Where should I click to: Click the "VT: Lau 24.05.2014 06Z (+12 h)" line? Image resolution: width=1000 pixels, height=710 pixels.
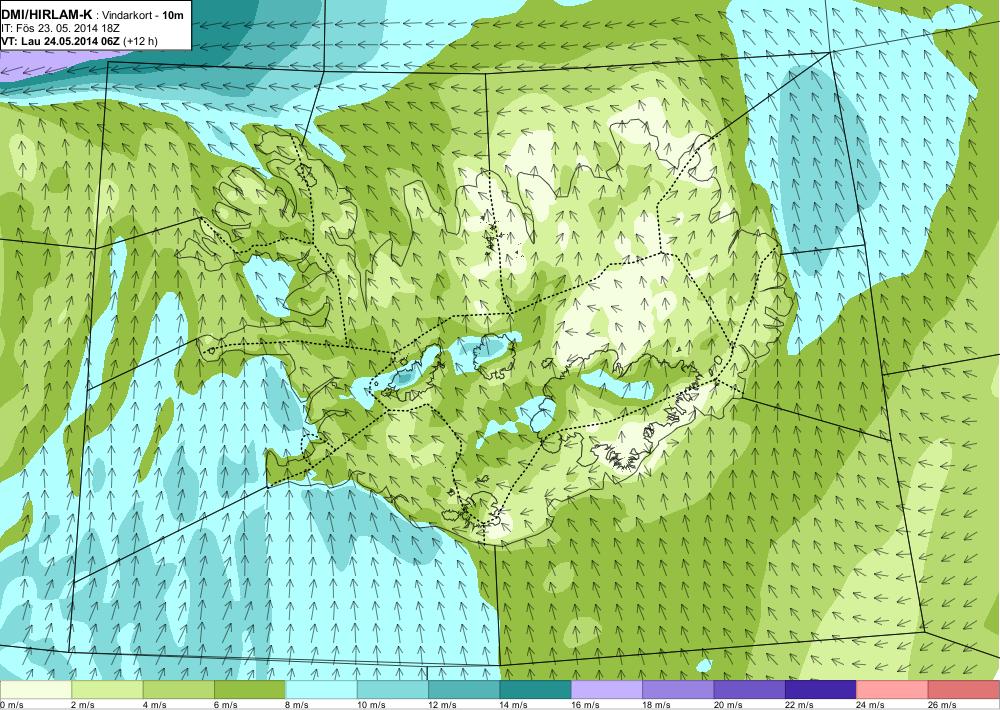80,41
